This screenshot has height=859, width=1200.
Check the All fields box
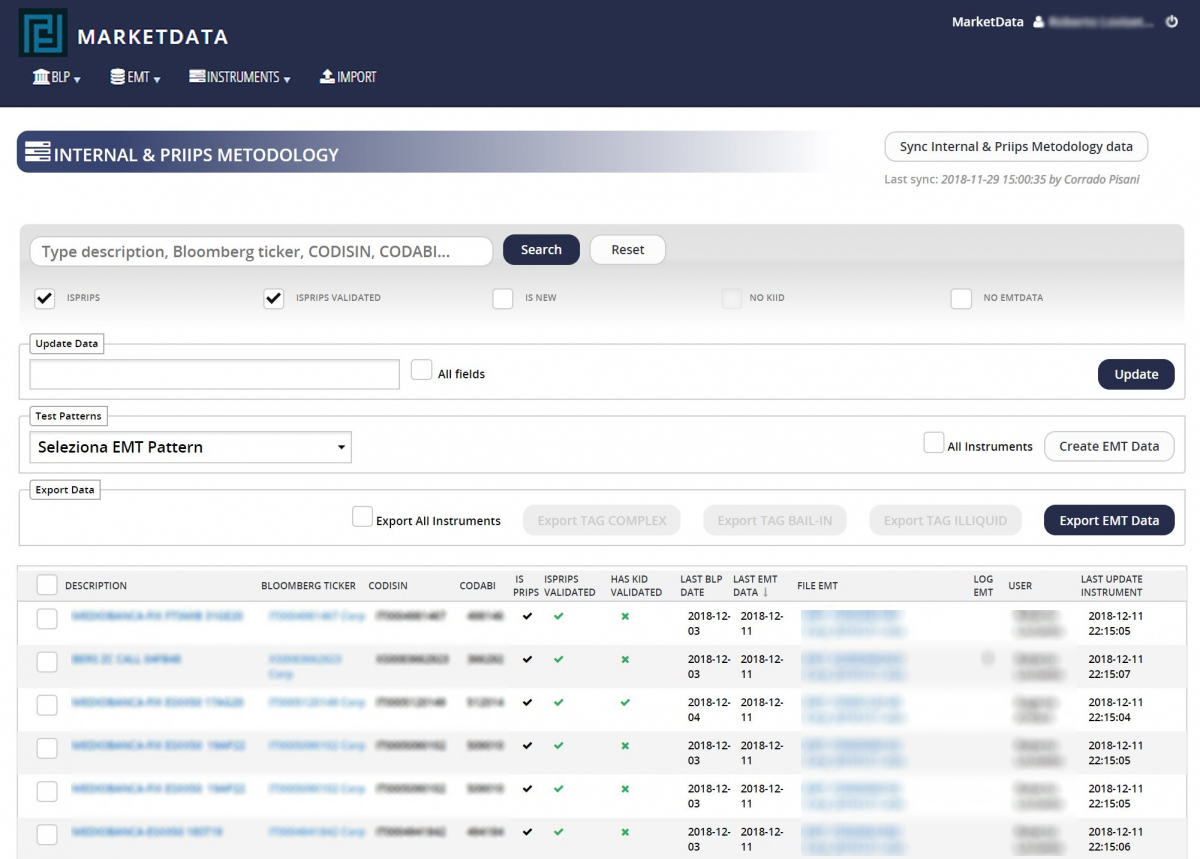pos(422,370)
